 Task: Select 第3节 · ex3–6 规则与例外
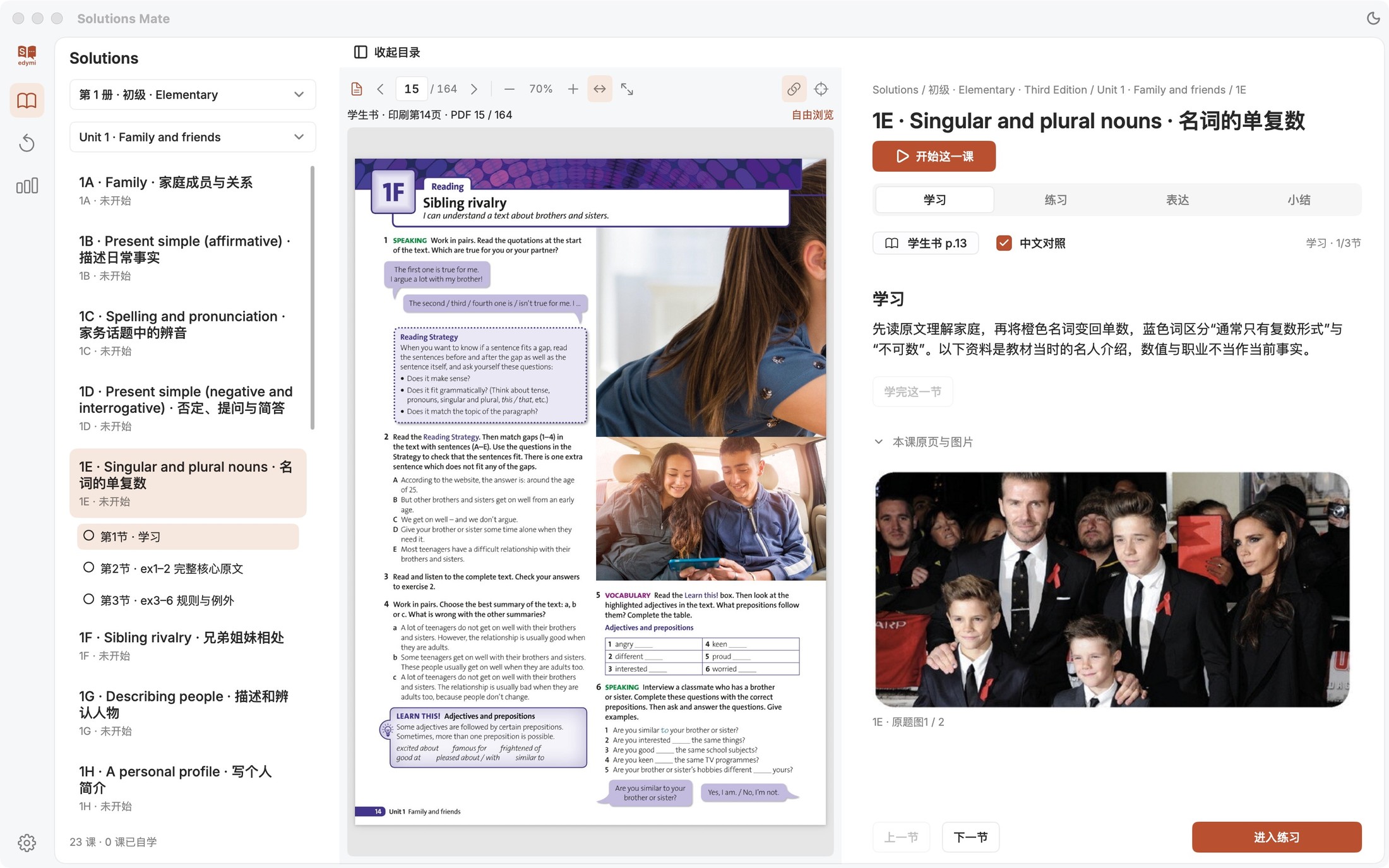click(x=188, y=600)
